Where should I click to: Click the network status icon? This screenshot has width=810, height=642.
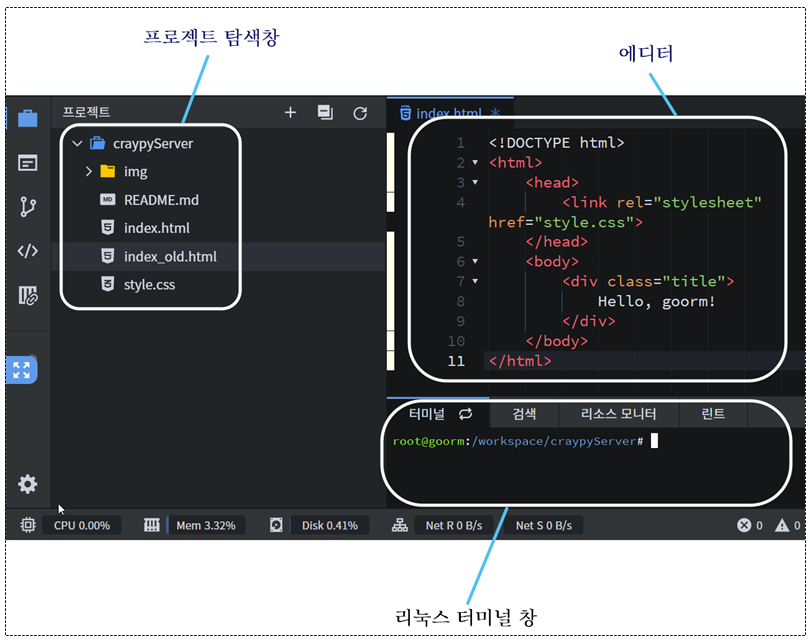tap(399, 525)
